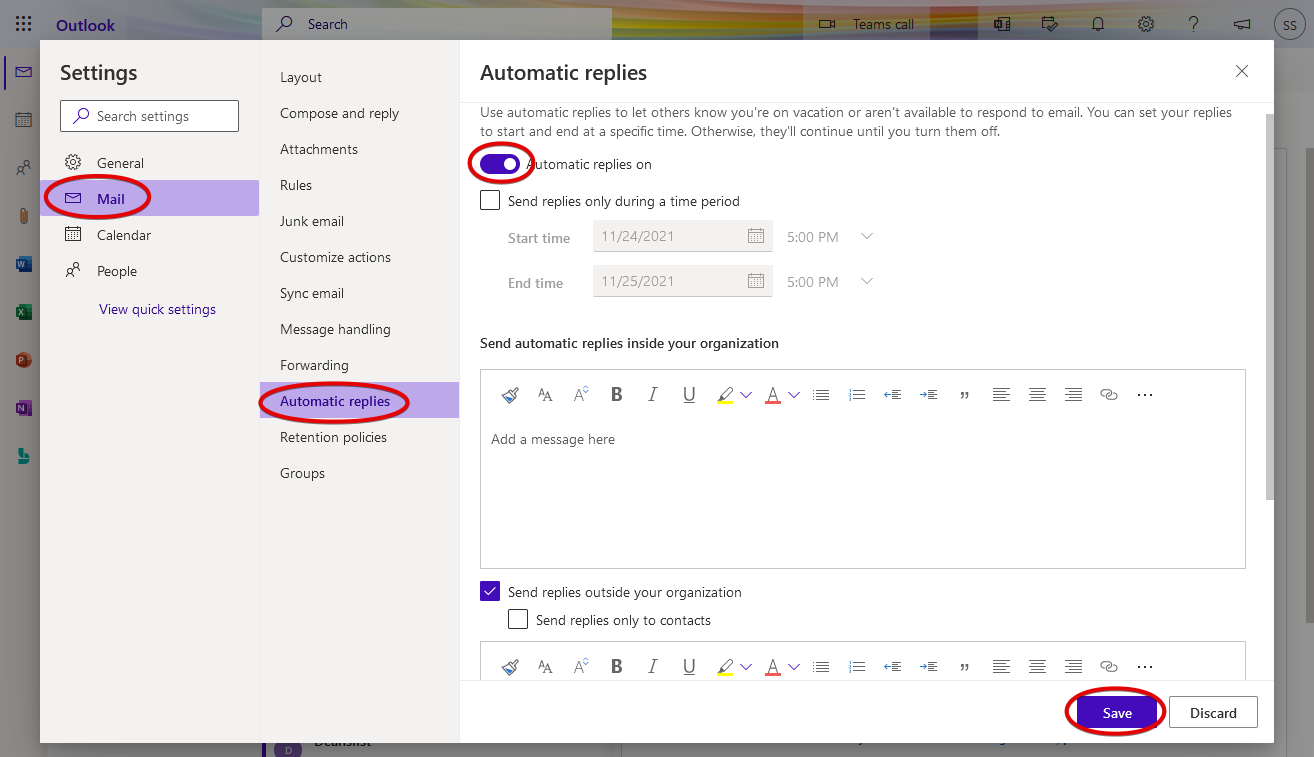This screenshot has height=757, width=1314.
Task: Open the Forwarding settings section
Action: pos(314,365)
